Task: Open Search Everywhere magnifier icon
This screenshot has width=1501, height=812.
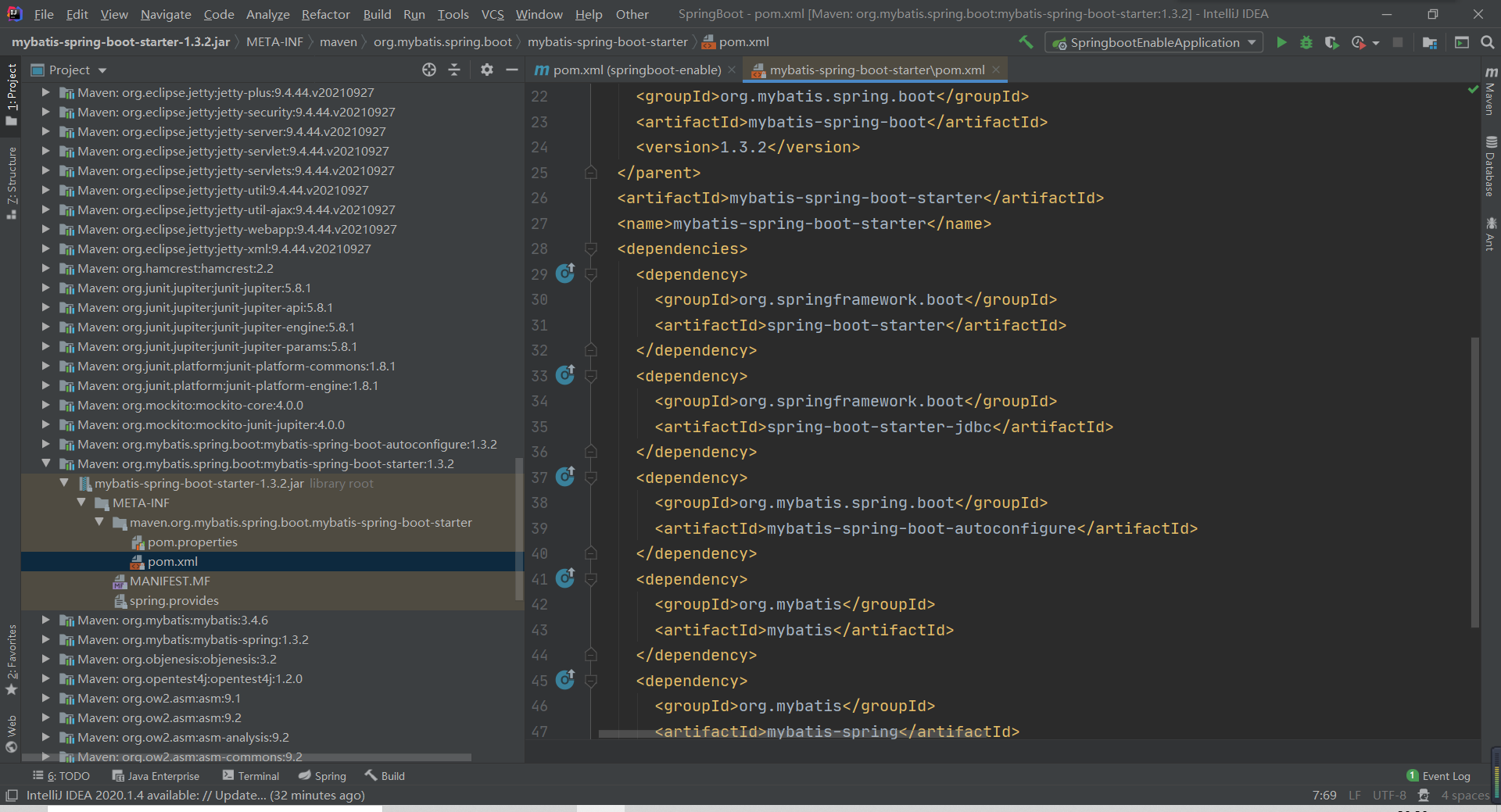Action: tap(1487, 42)
